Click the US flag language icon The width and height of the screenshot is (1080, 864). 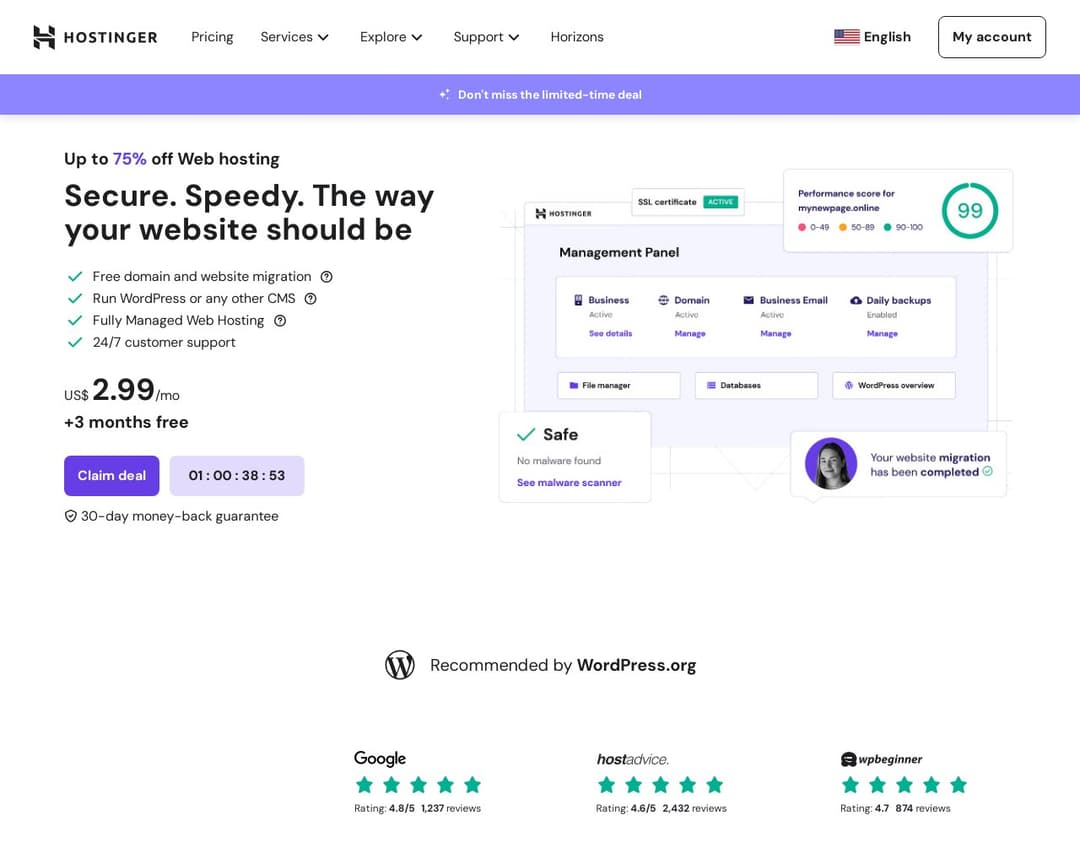click(x=846, y=37)
